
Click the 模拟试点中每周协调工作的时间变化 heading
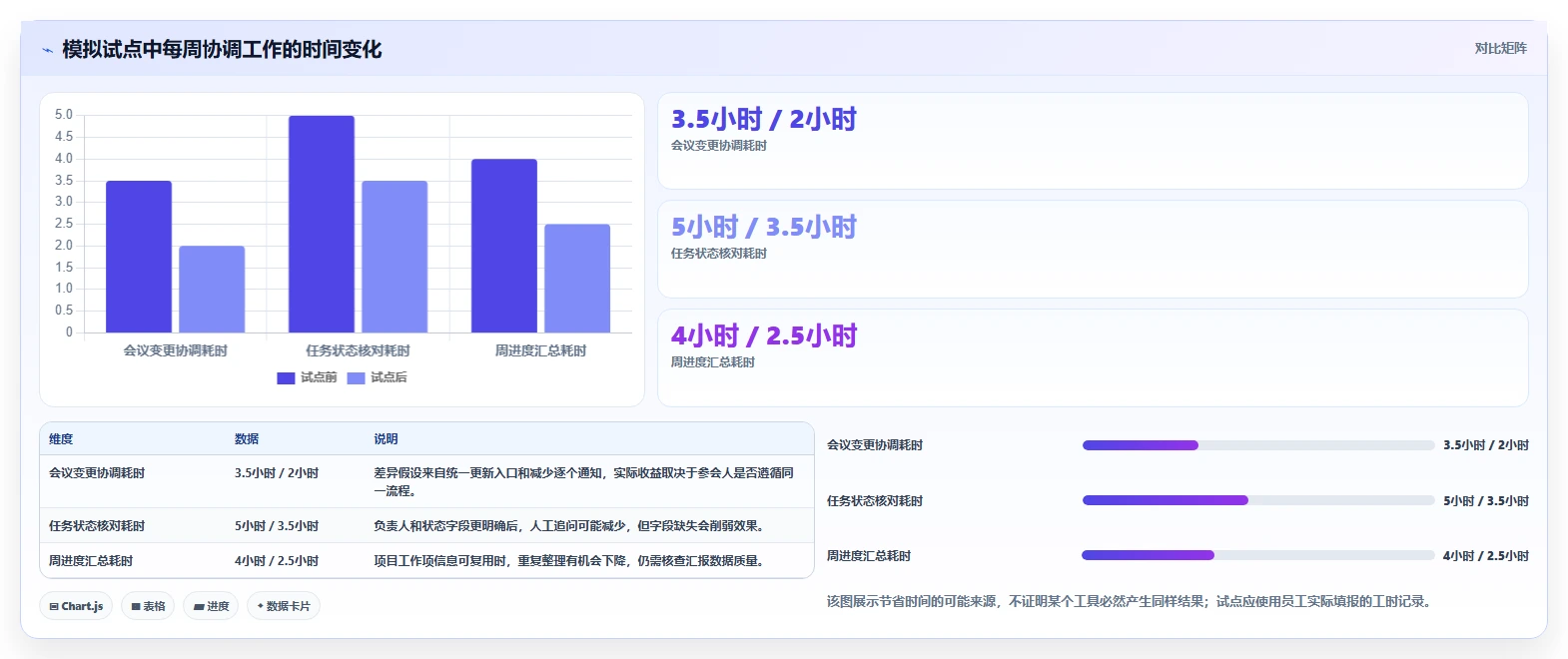222,50
